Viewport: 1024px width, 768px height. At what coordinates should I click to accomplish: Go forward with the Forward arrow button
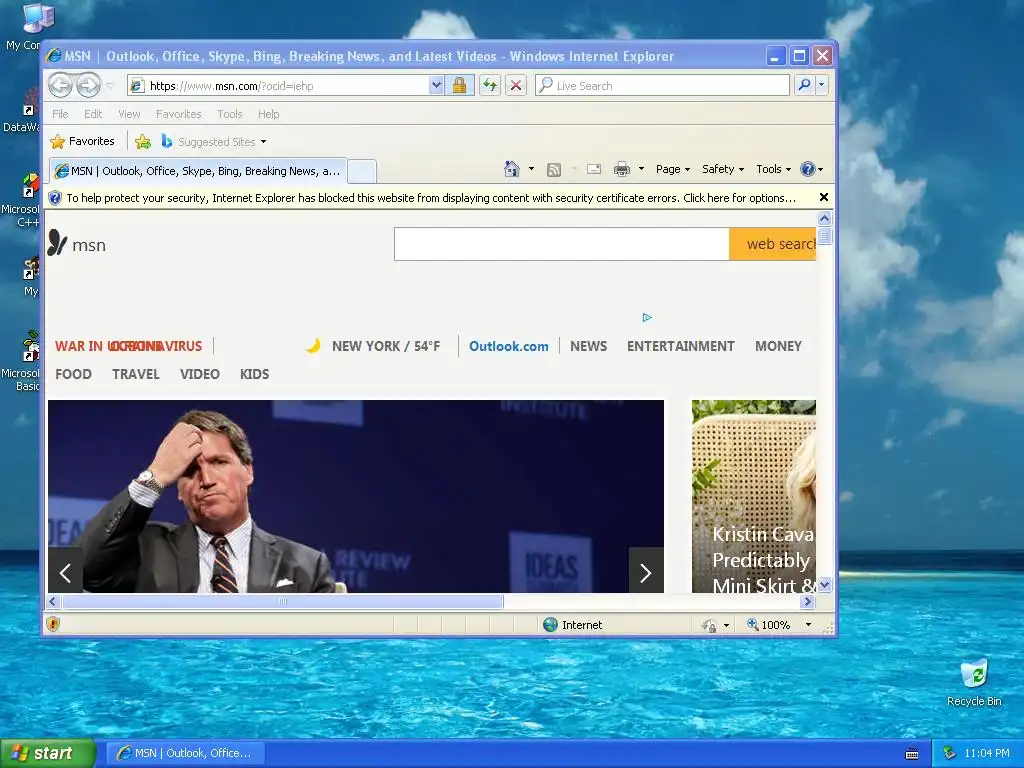(88, 86)
